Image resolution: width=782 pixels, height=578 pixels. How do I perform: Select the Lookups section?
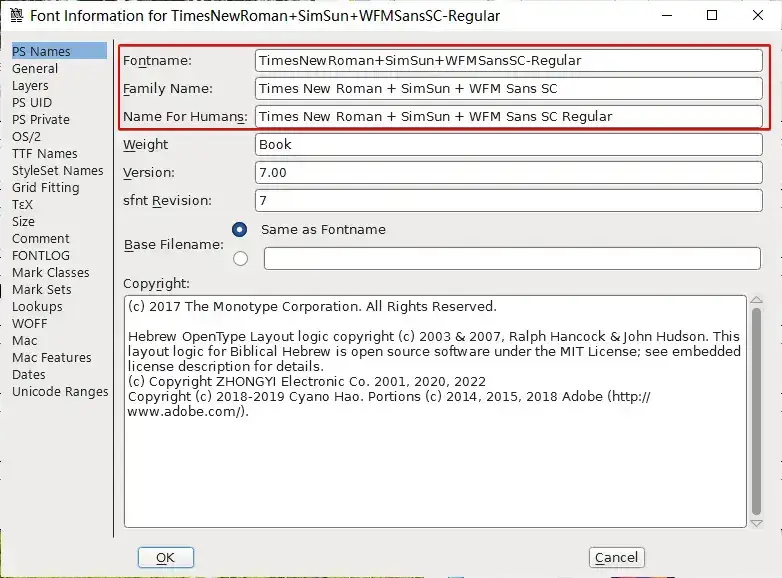[x=37, y=306]
